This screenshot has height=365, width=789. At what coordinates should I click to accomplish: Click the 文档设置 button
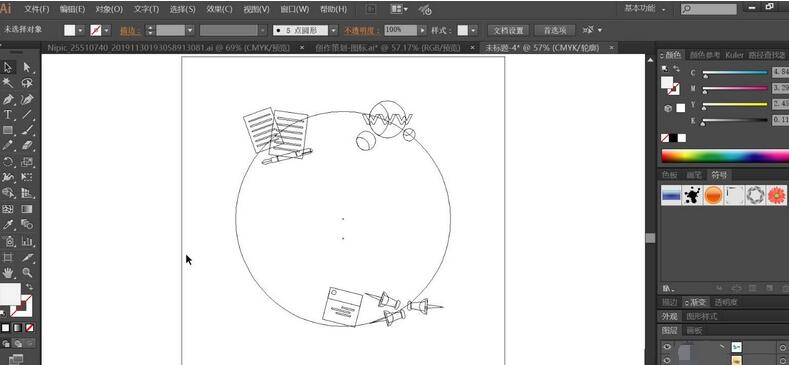coord(508,30)
